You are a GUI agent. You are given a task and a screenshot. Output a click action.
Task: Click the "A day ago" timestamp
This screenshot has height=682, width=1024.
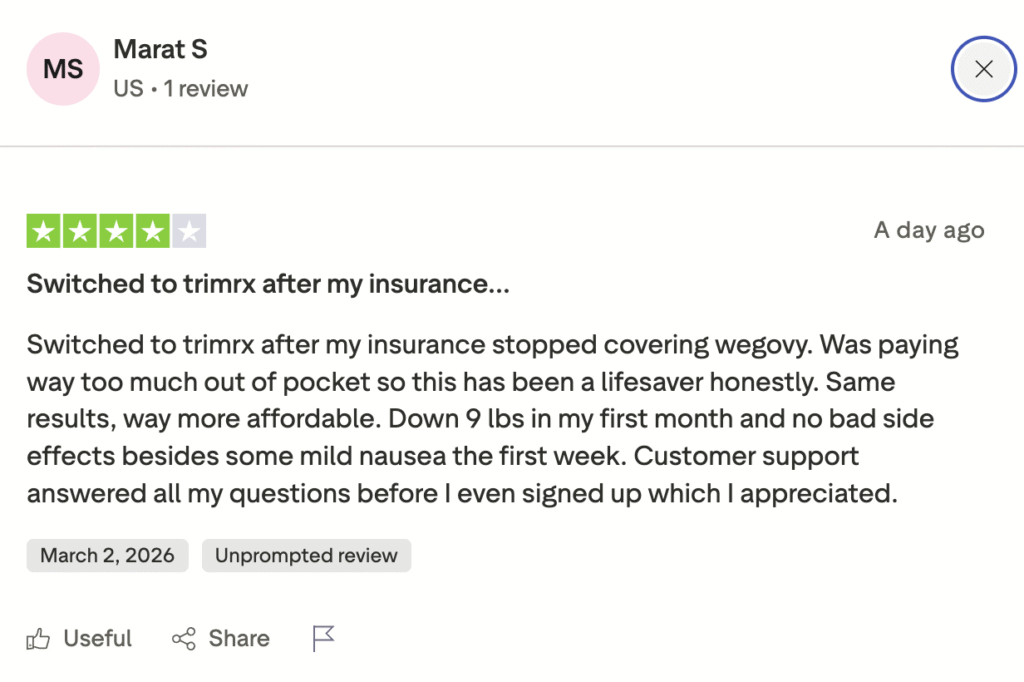[929, 230]
